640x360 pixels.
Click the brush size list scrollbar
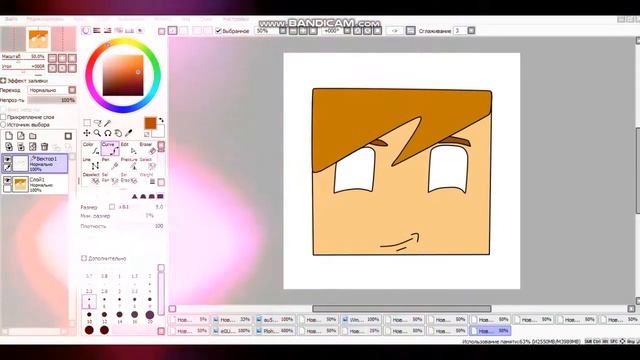pyautogui.click(x=161, y=294)
